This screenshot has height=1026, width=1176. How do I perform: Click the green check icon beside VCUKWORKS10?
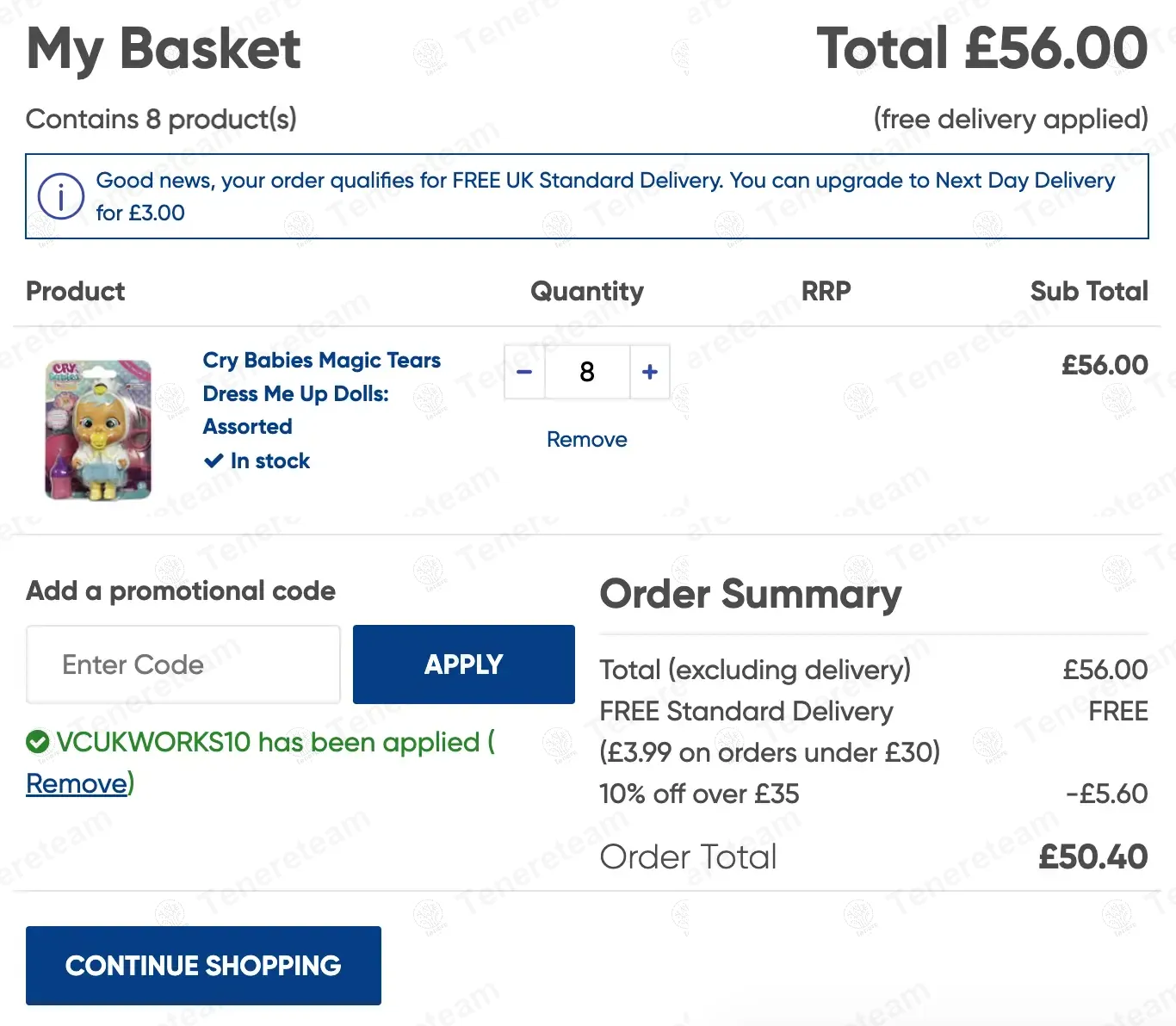38,742
